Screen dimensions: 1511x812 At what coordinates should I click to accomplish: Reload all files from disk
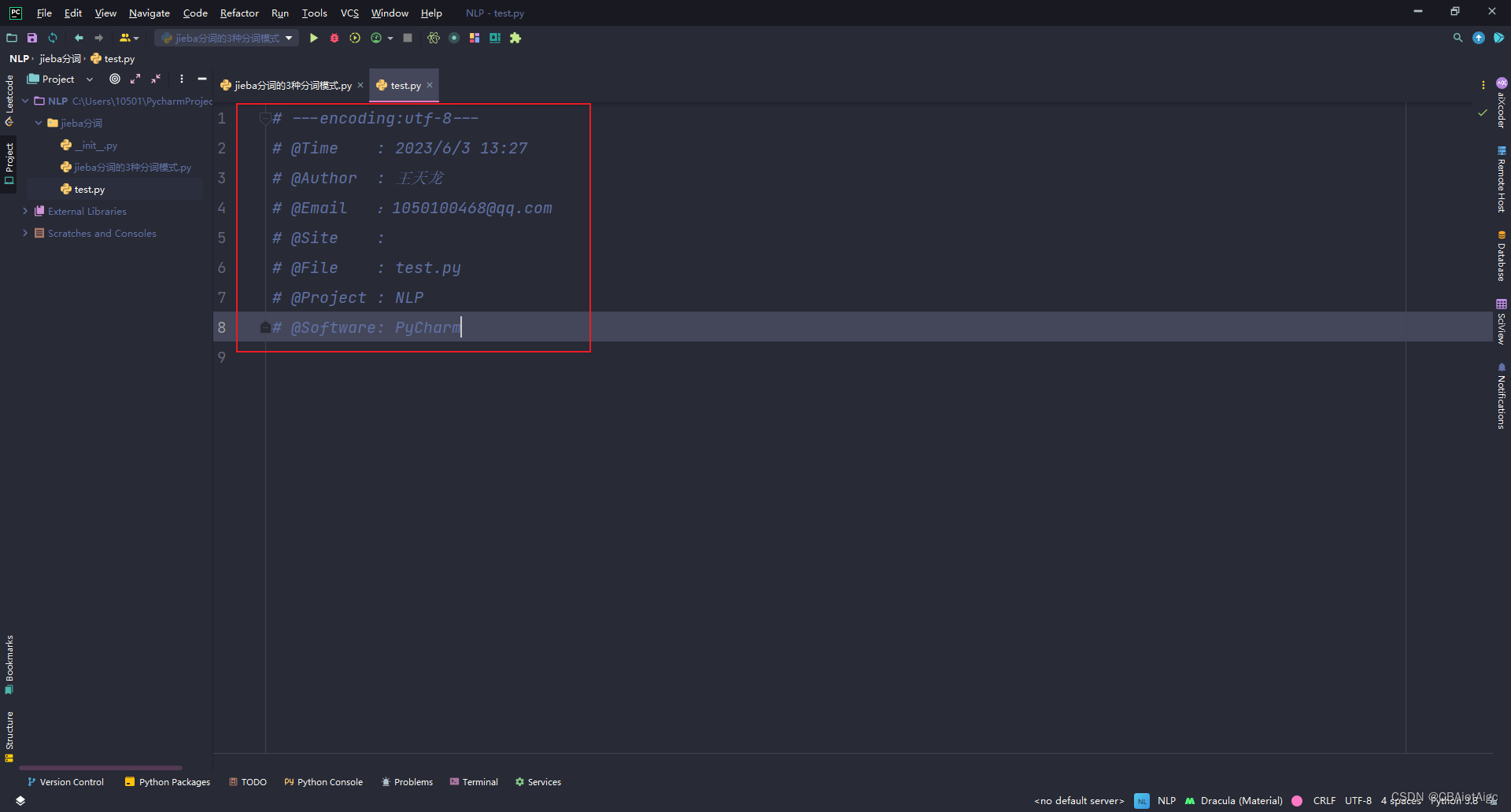(x=53, y=38)
